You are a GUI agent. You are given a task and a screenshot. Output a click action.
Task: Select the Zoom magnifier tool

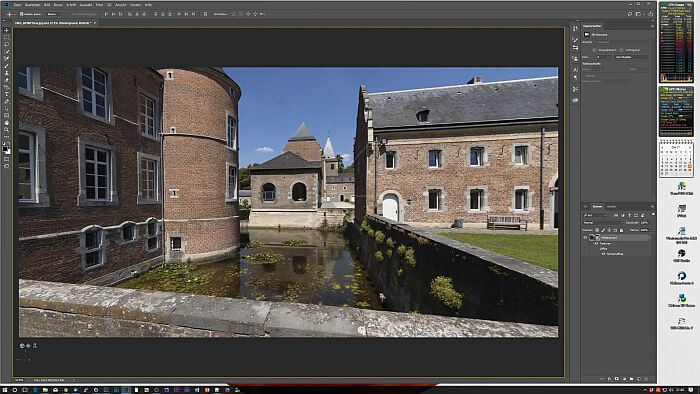6,130
